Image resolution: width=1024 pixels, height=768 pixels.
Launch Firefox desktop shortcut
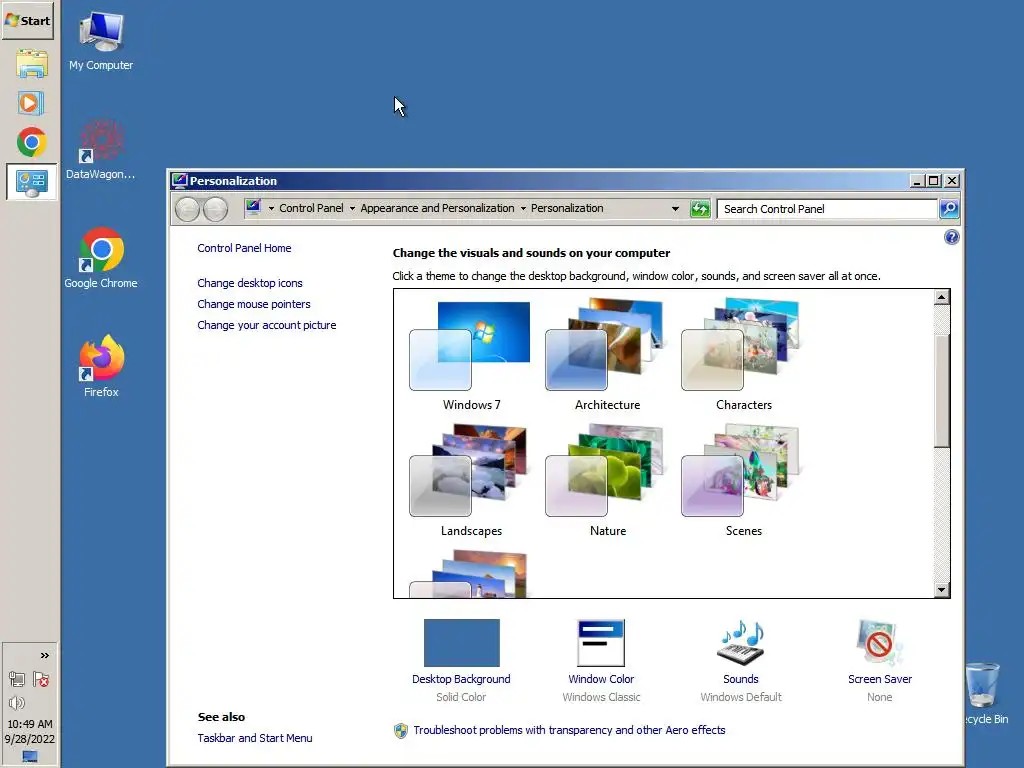(x=101, y=366)
